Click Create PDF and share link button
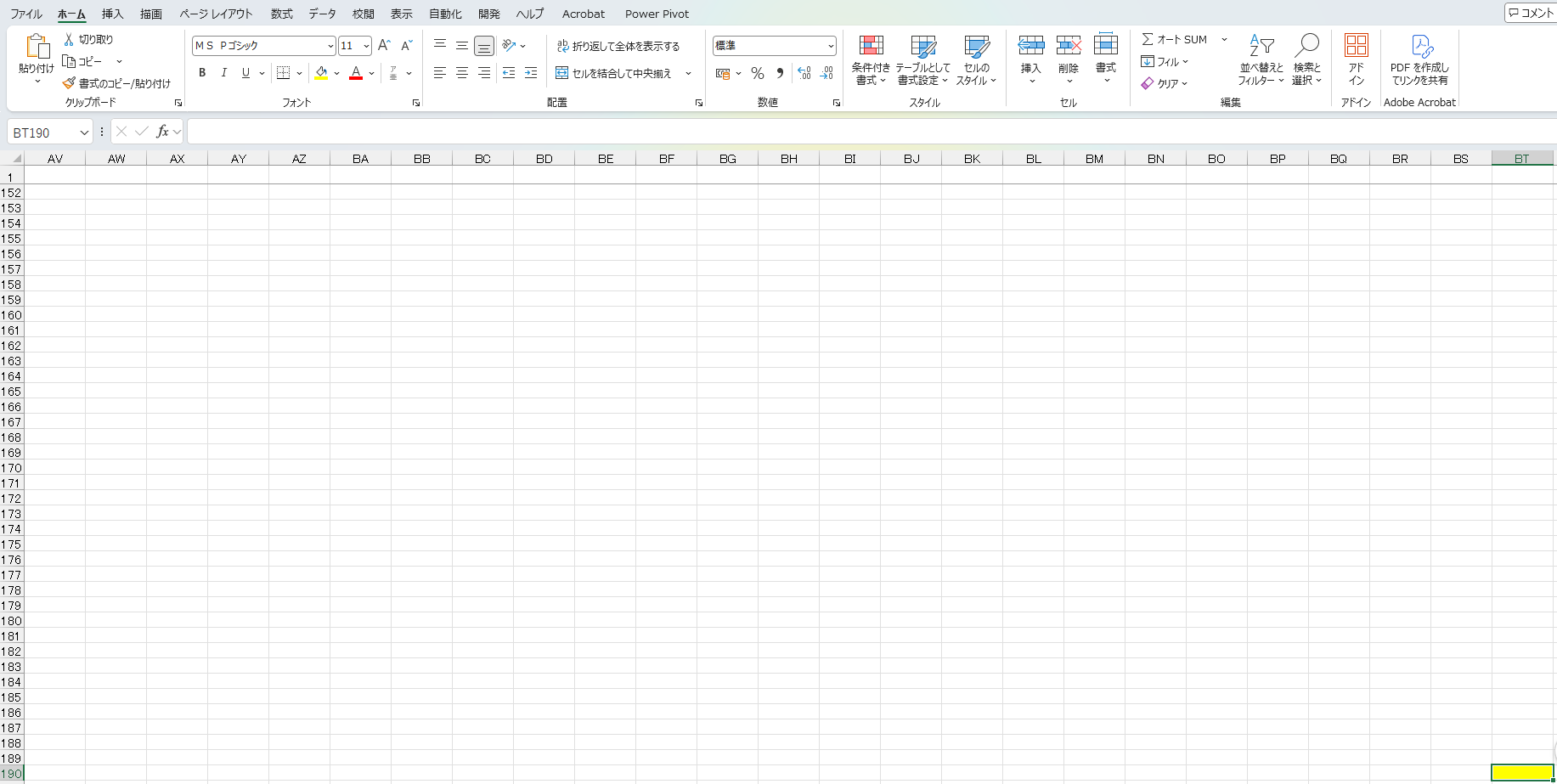Viewport: 1557px width, 784px height. [x=1419, y=59]
